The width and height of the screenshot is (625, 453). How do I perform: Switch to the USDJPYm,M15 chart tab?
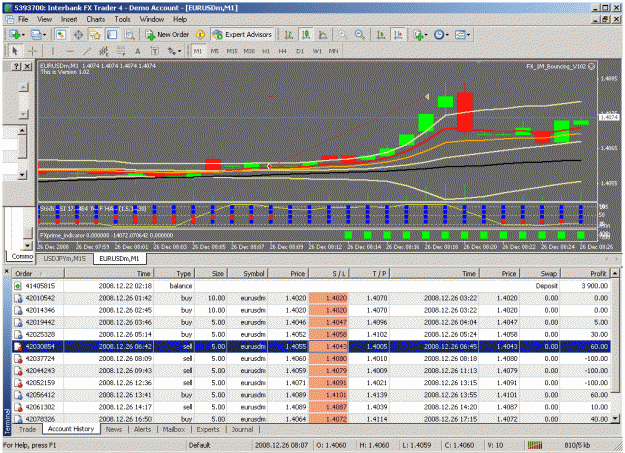65,258
